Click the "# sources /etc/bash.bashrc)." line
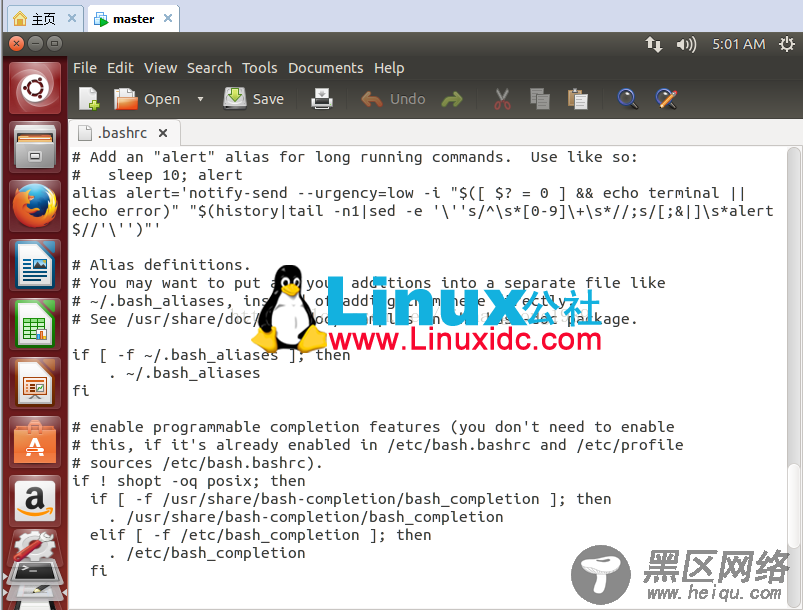 pyautogui.click(x=197, y=463)
